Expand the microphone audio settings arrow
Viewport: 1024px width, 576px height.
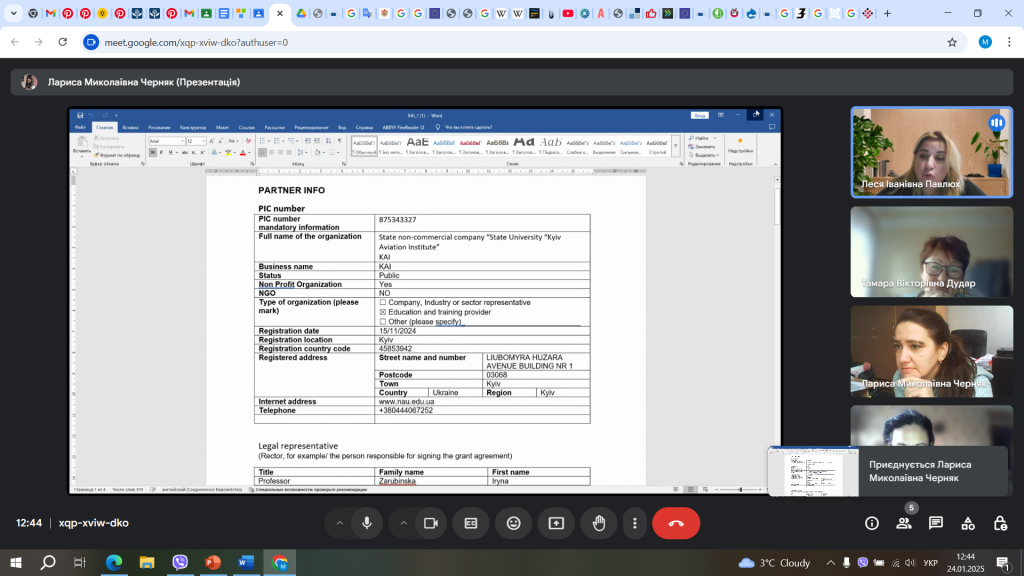tap(339, 523)
